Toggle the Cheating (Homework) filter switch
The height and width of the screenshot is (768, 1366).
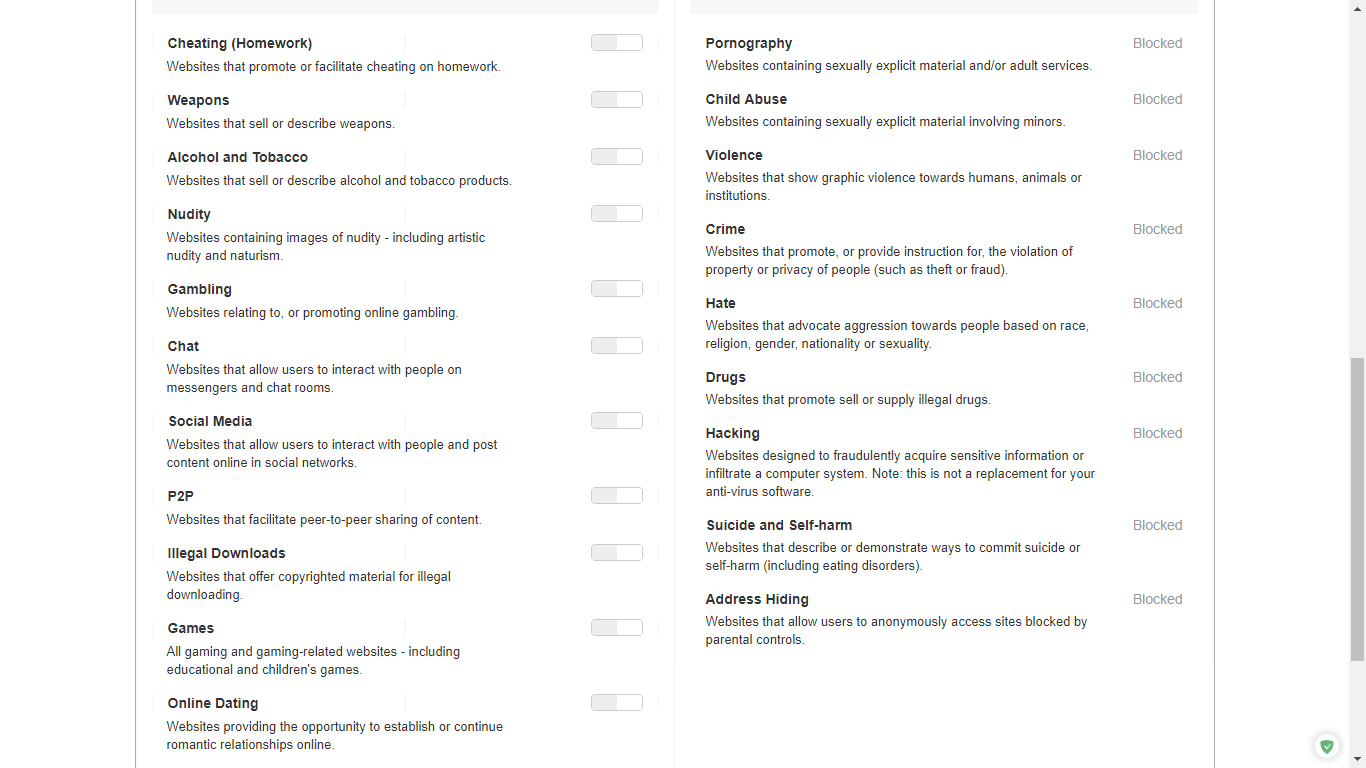point(616,43)
